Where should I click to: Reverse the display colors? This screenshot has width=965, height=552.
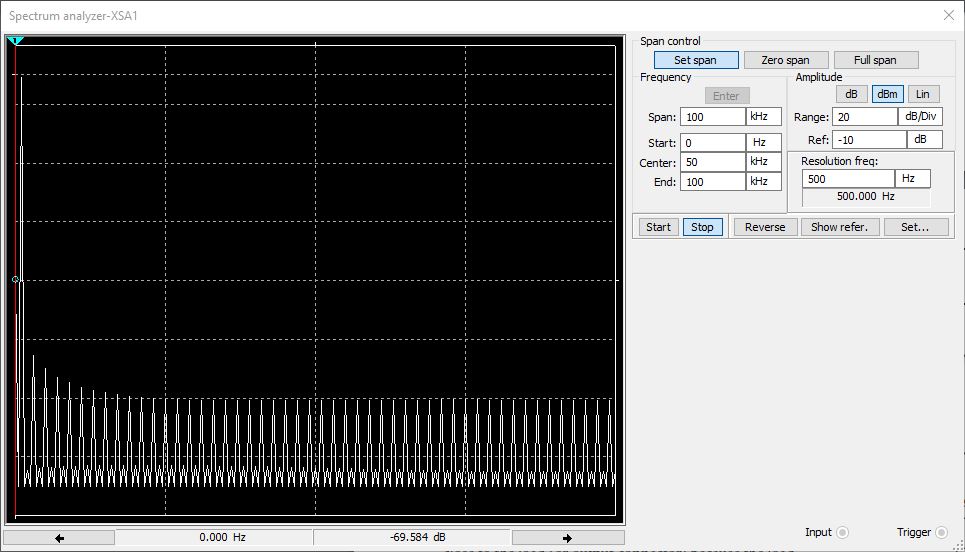point(765,227)
